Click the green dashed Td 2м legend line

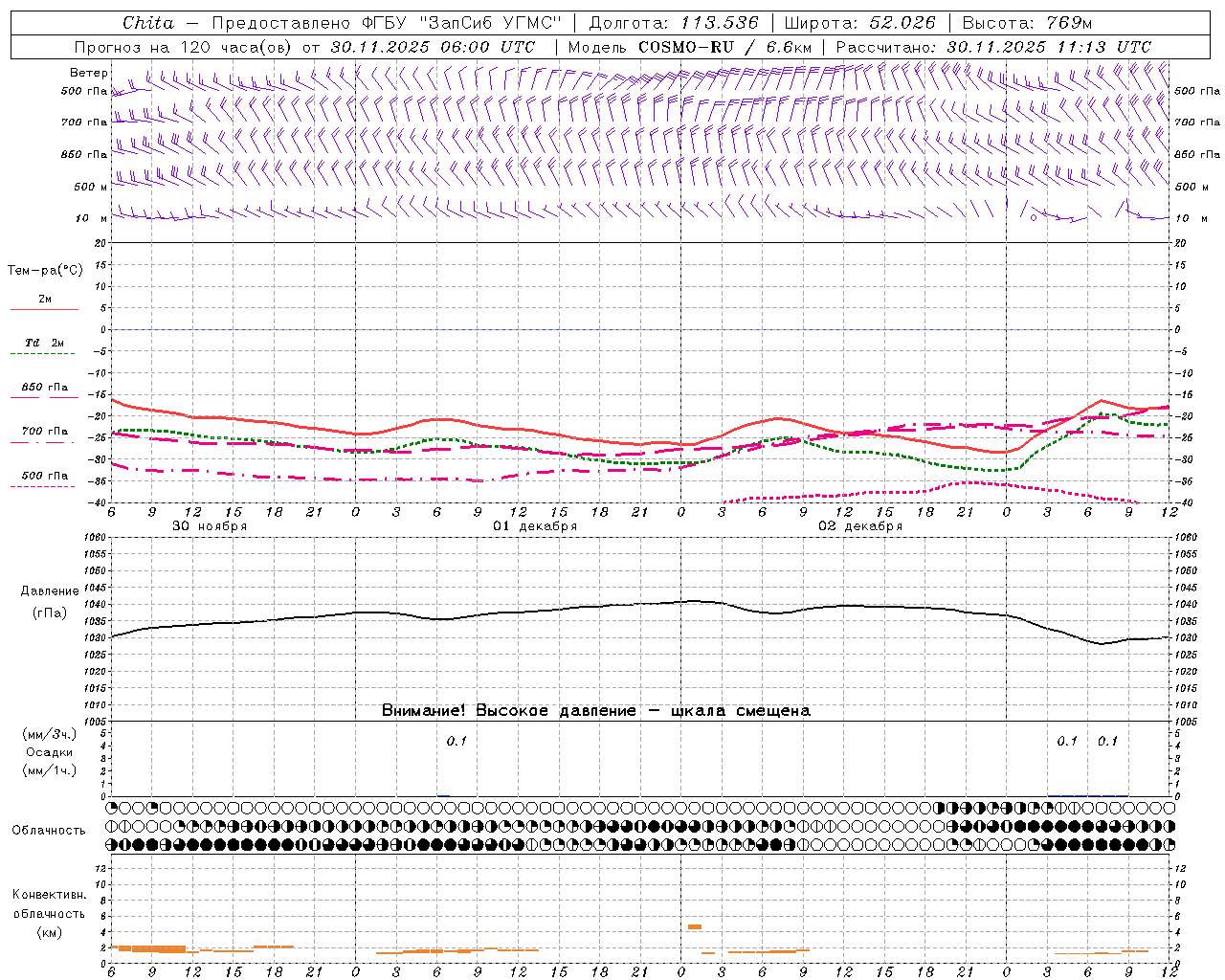click(x=42, y=354)
